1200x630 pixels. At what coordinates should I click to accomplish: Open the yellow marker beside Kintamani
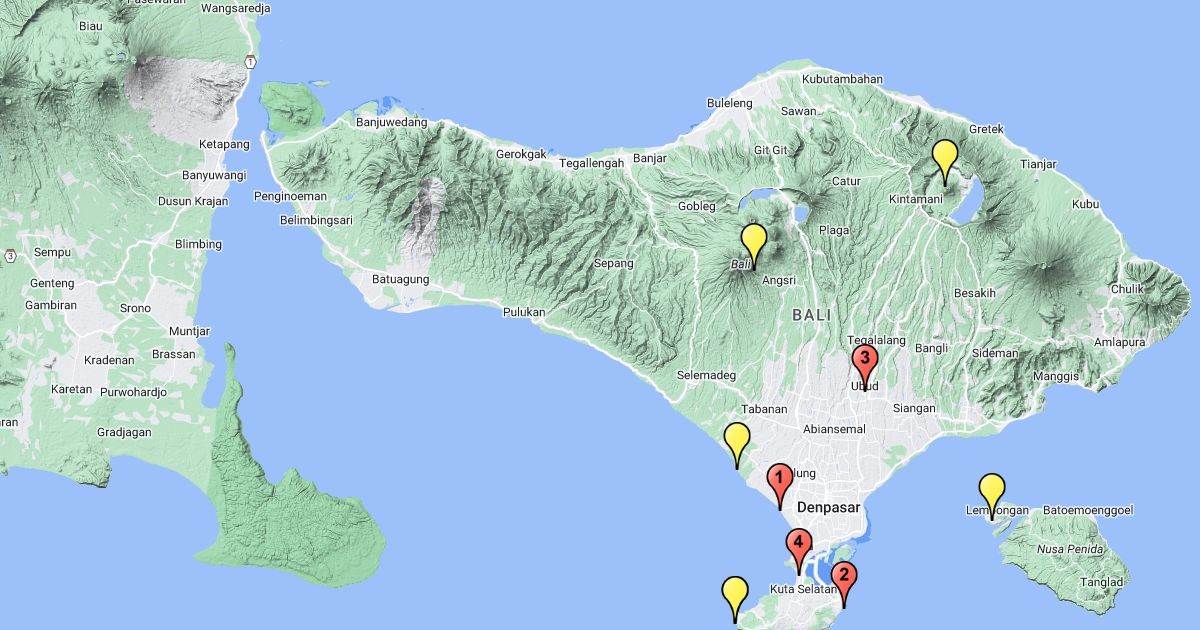945,161
